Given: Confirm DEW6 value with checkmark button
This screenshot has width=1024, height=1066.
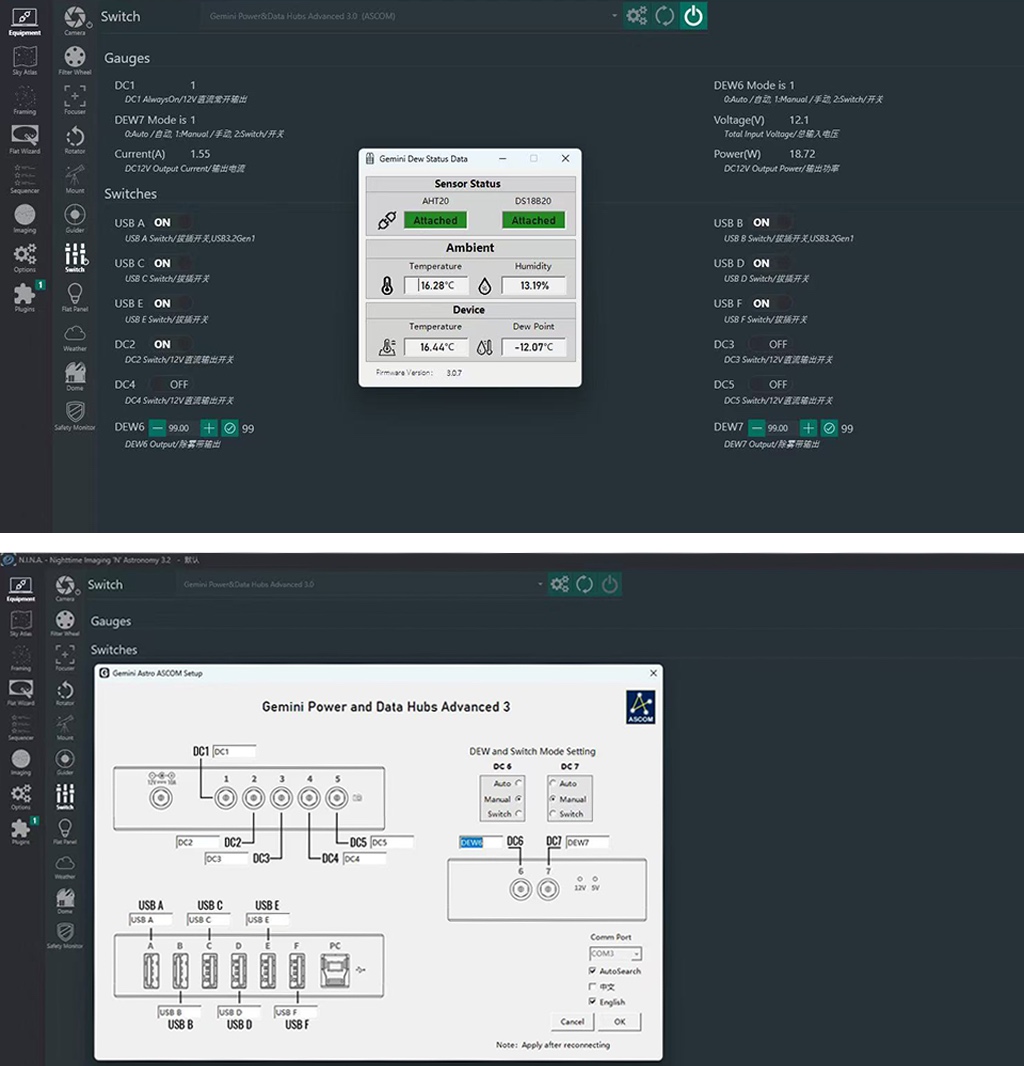Looking at the screenshot, I should pyautogui.click(x=230, y=428).
